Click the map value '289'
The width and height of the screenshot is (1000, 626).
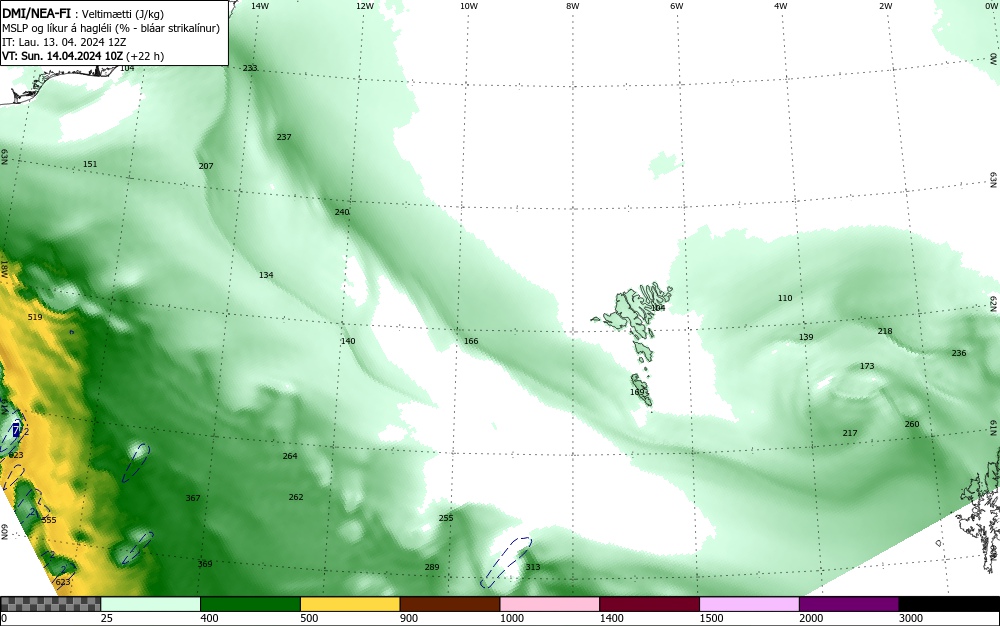point(432,567)
